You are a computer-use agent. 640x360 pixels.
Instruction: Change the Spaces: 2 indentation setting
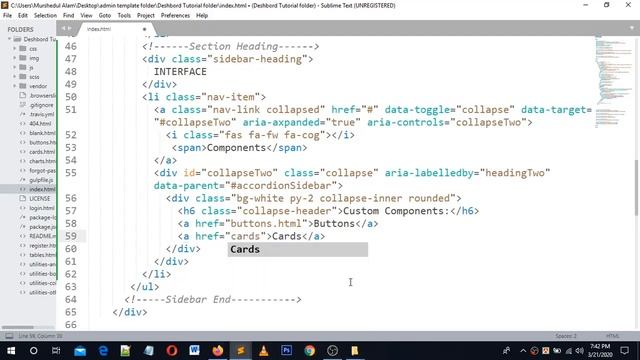[x=566, y=336]
